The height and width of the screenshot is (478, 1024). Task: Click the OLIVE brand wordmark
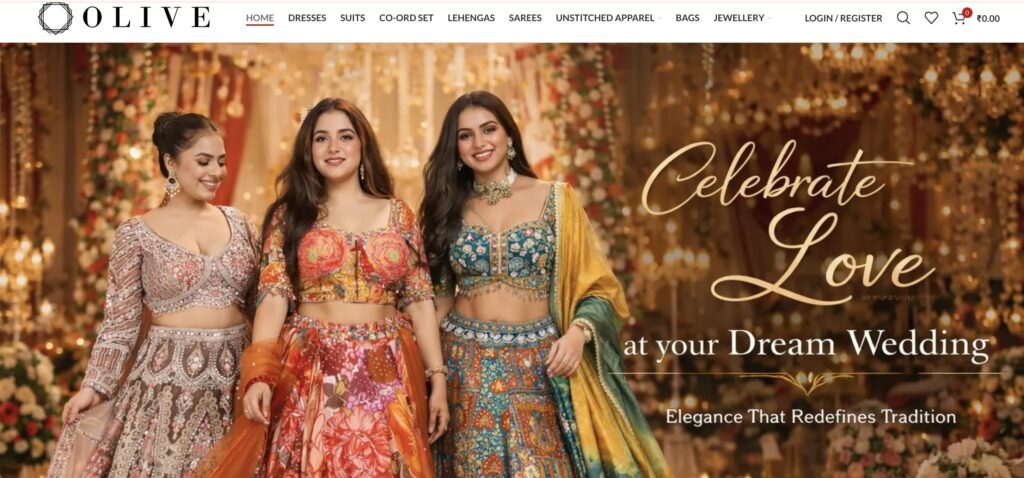(x=147, y=18)
